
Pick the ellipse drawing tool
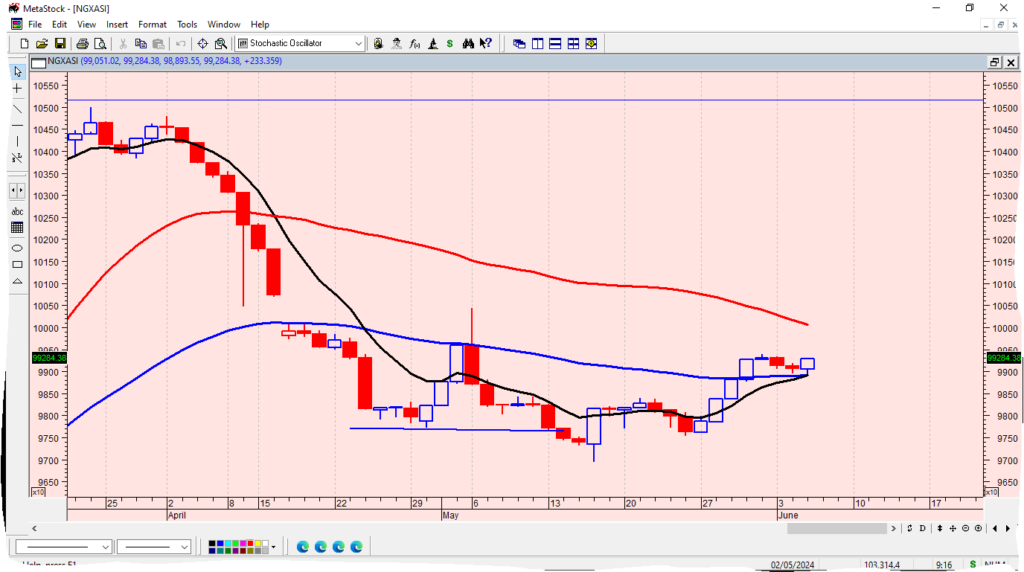tap(17, 247)
